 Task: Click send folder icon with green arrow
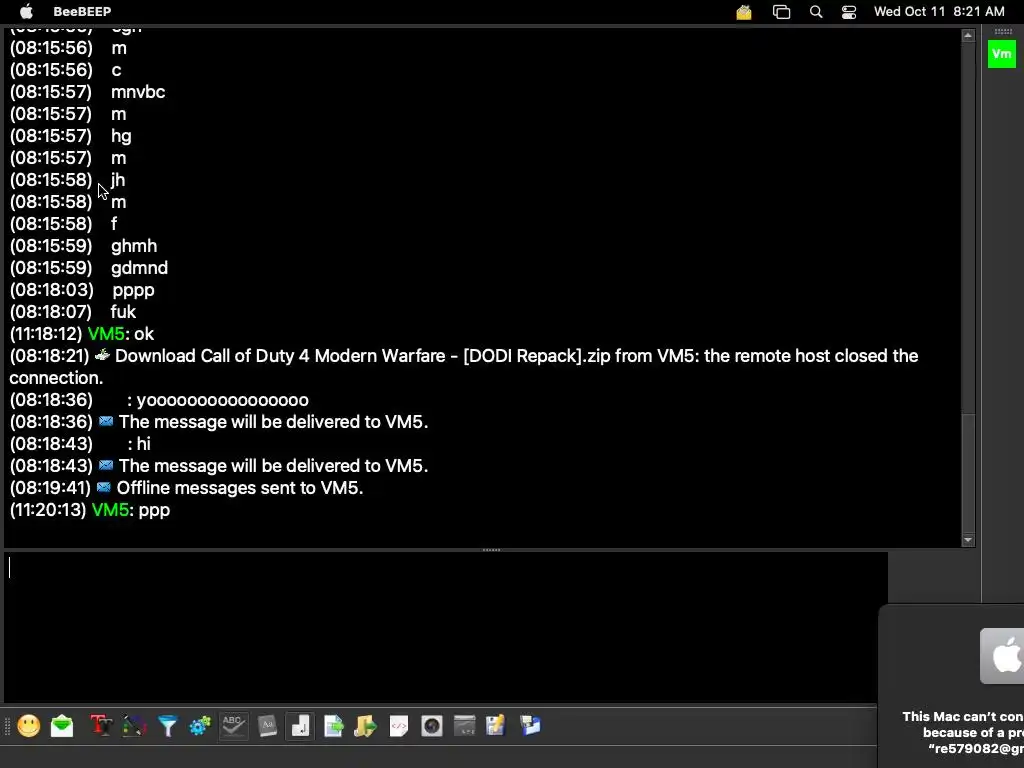tap(366, 726)
